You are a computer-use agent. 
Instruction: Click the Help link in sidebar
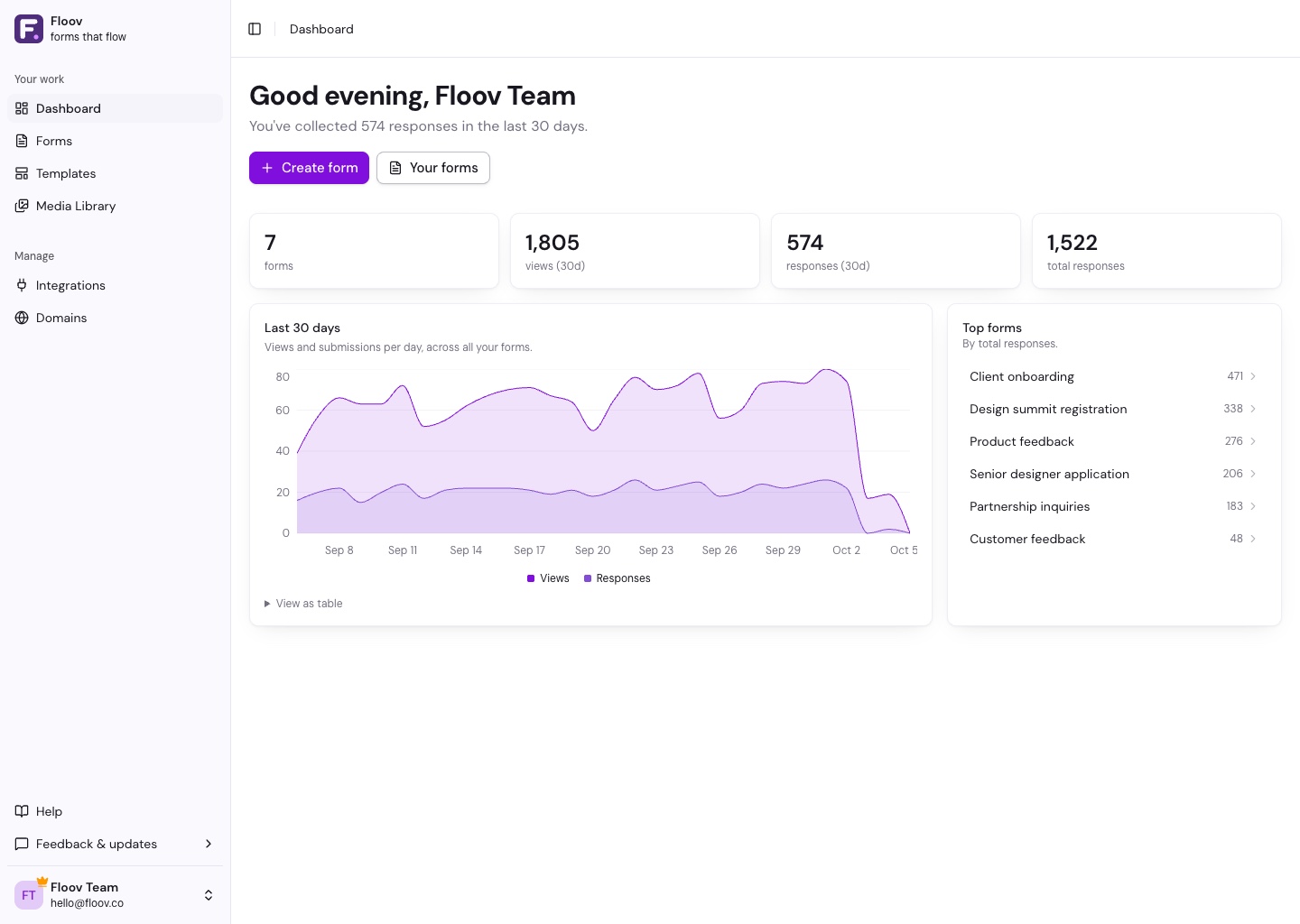coord(115,811)
